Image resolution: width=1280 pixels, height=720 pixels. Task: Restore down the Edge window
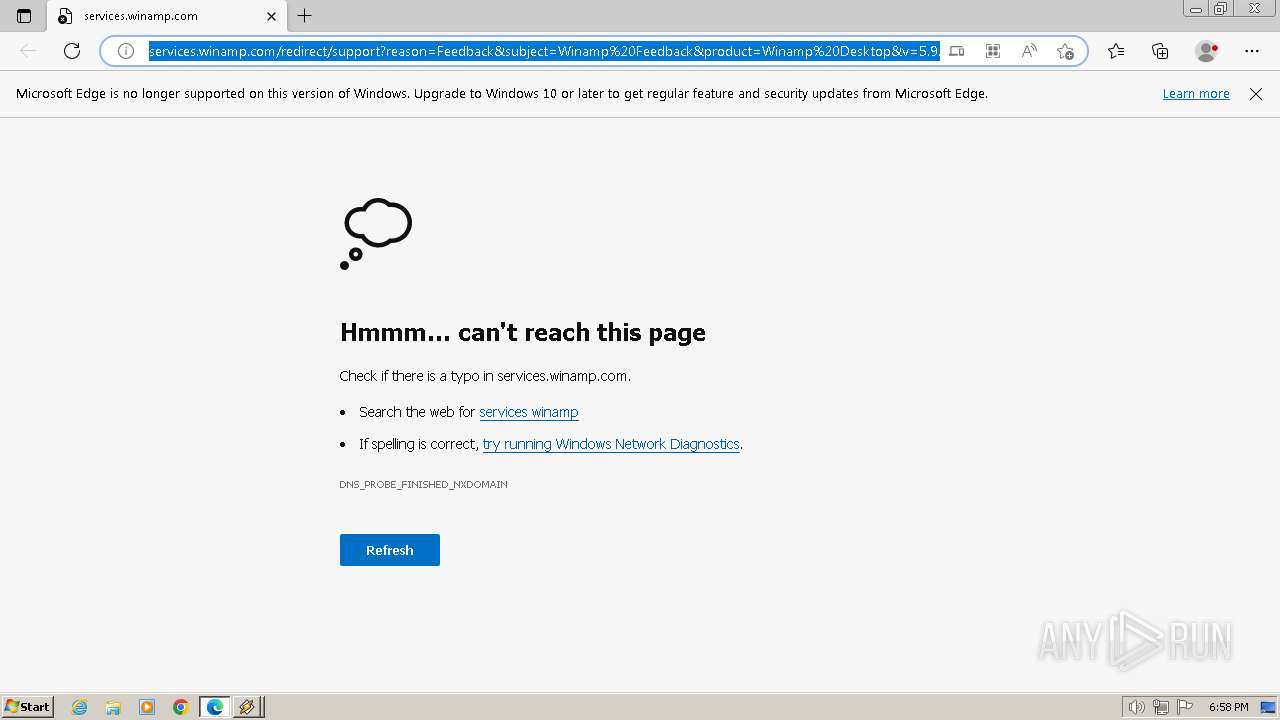(1221, 9)
